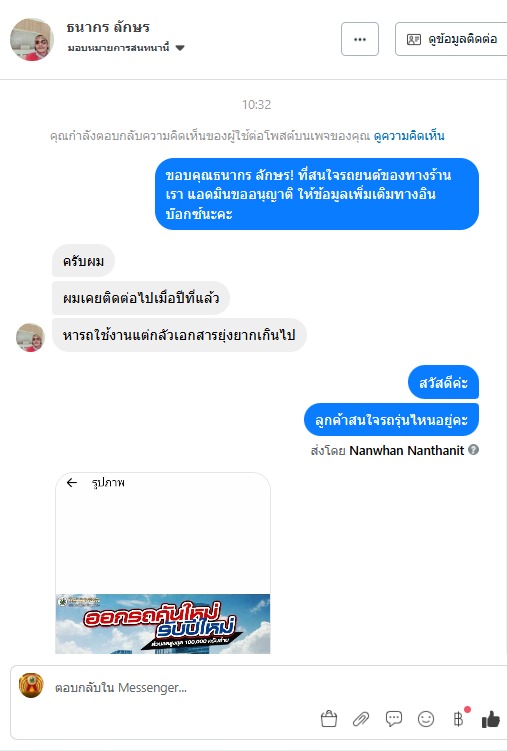
Task: Open the emoji picker smiley icon
Action: [426, 718]
